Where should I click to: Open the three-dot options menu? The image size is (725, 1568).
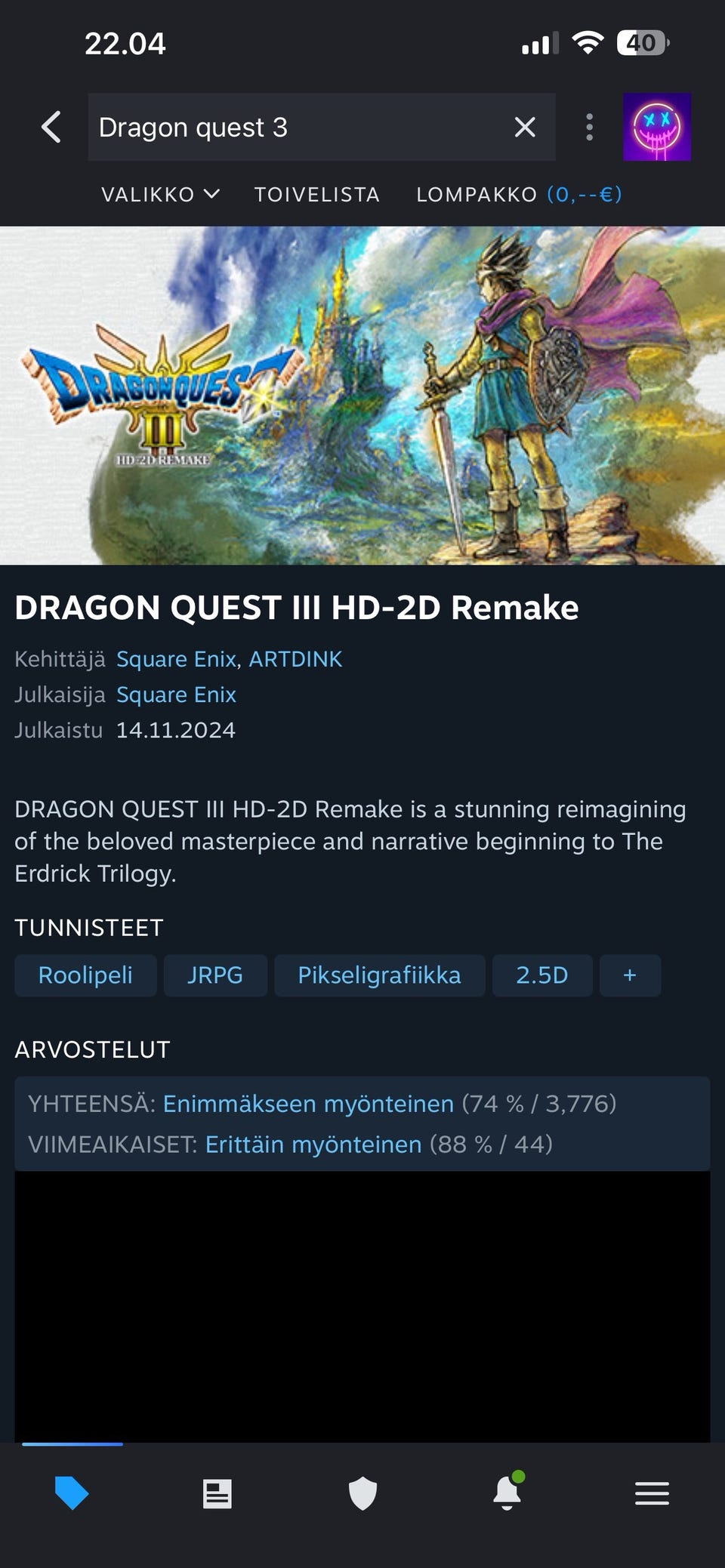click(590, 127)
